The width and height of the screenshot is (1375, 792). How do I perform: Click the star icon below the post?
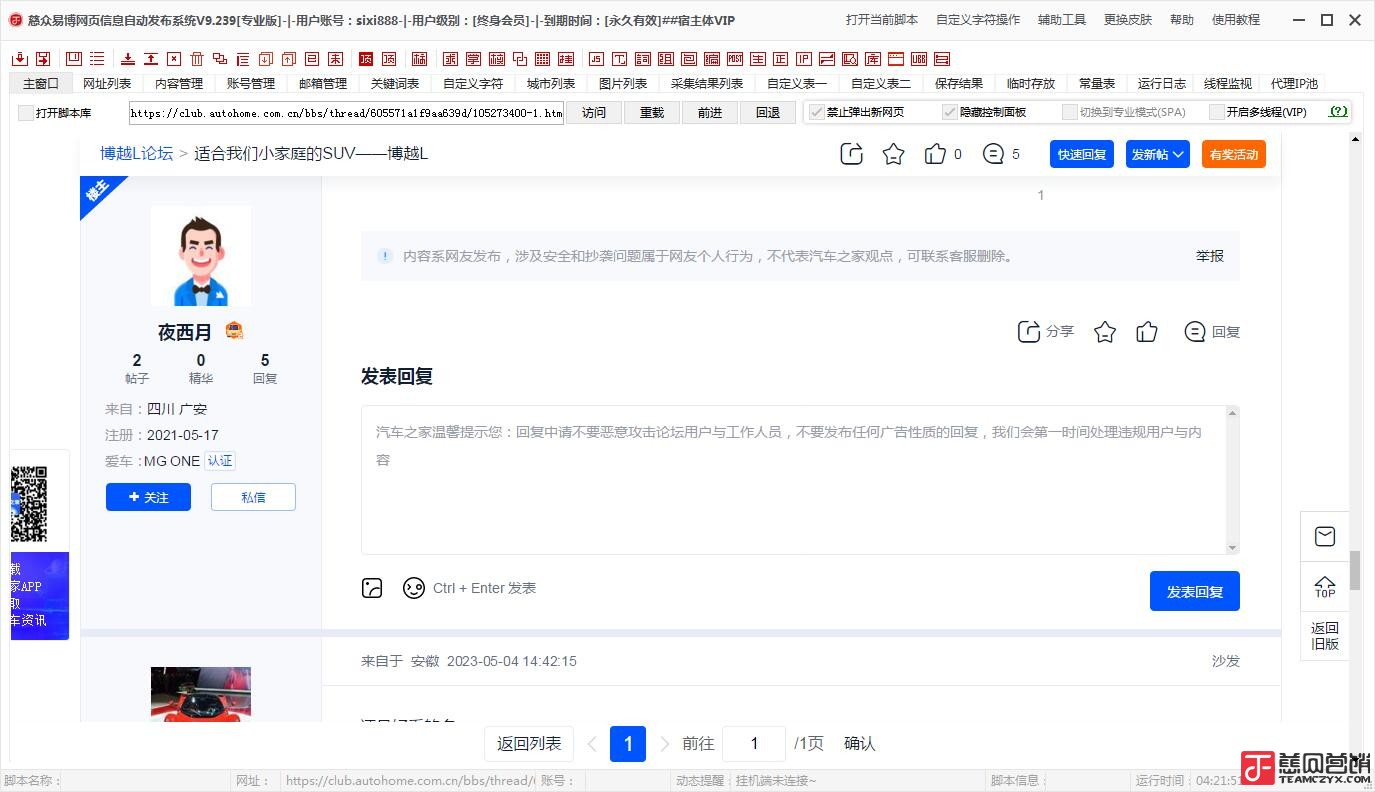click(1105, 332)
